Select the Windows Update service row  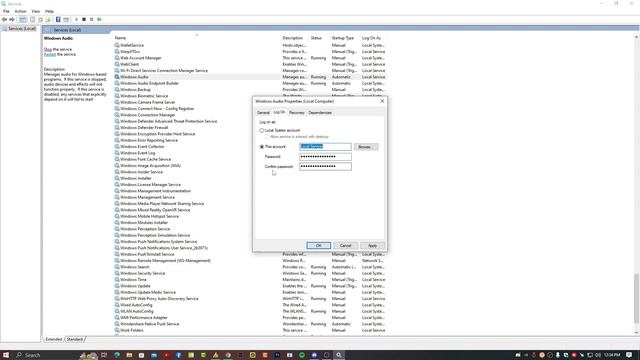(250, 286)
